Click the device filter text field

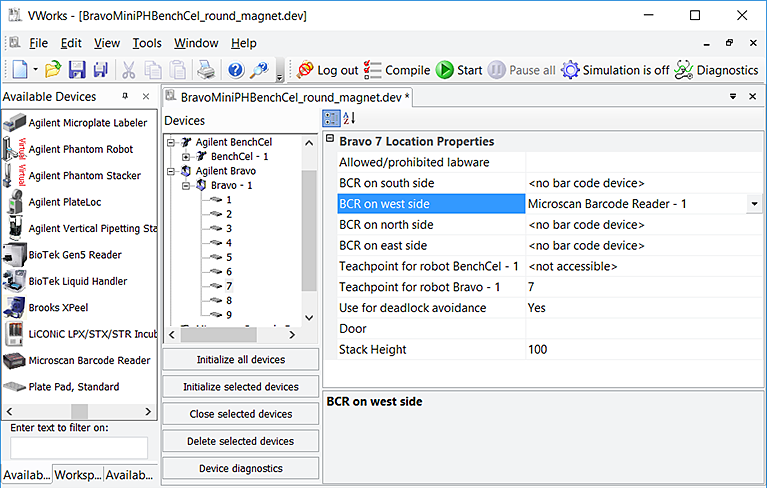pyautogui.click(x=78, y=448)
